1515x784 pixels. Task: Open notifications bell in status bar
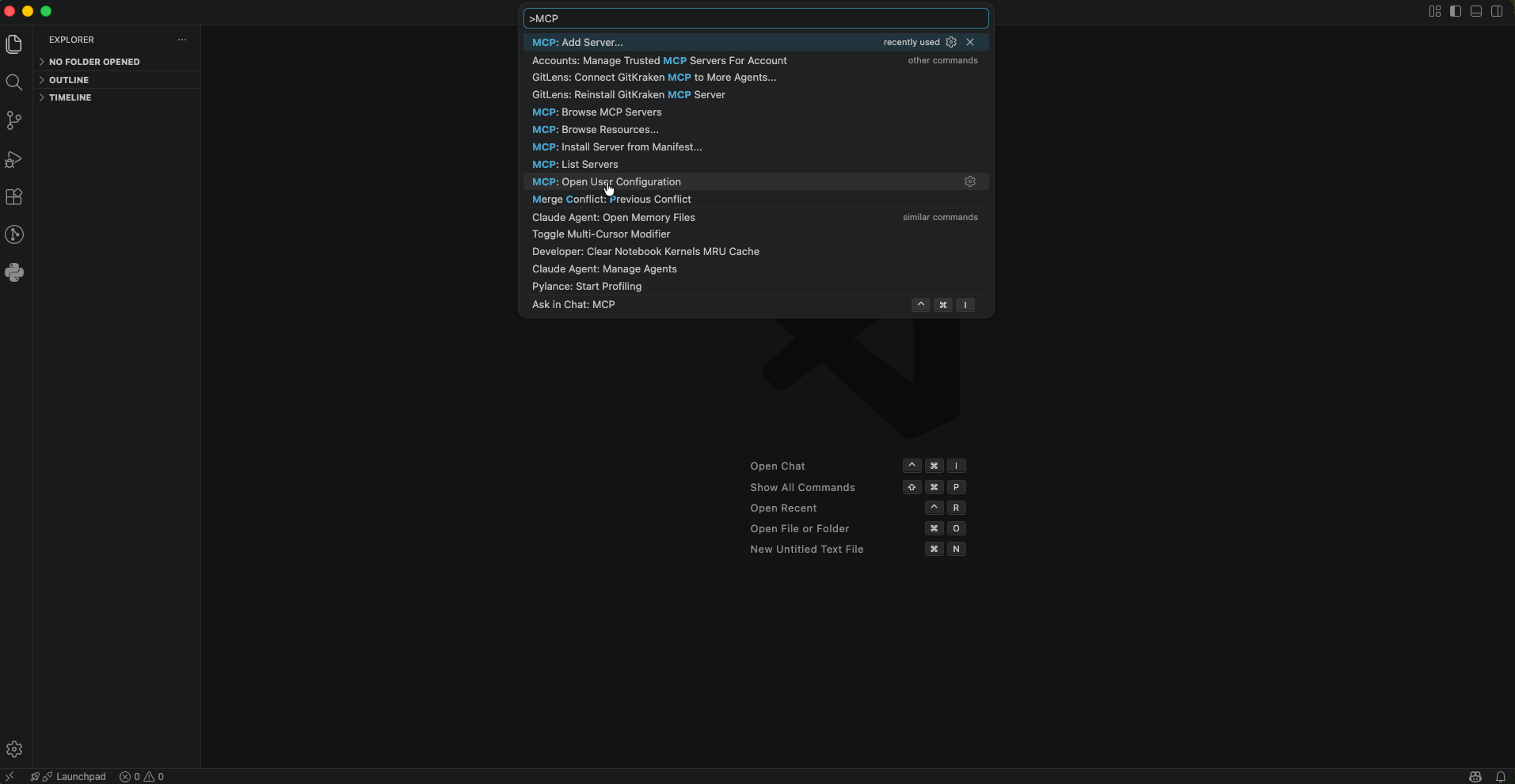pos(1501,776)
